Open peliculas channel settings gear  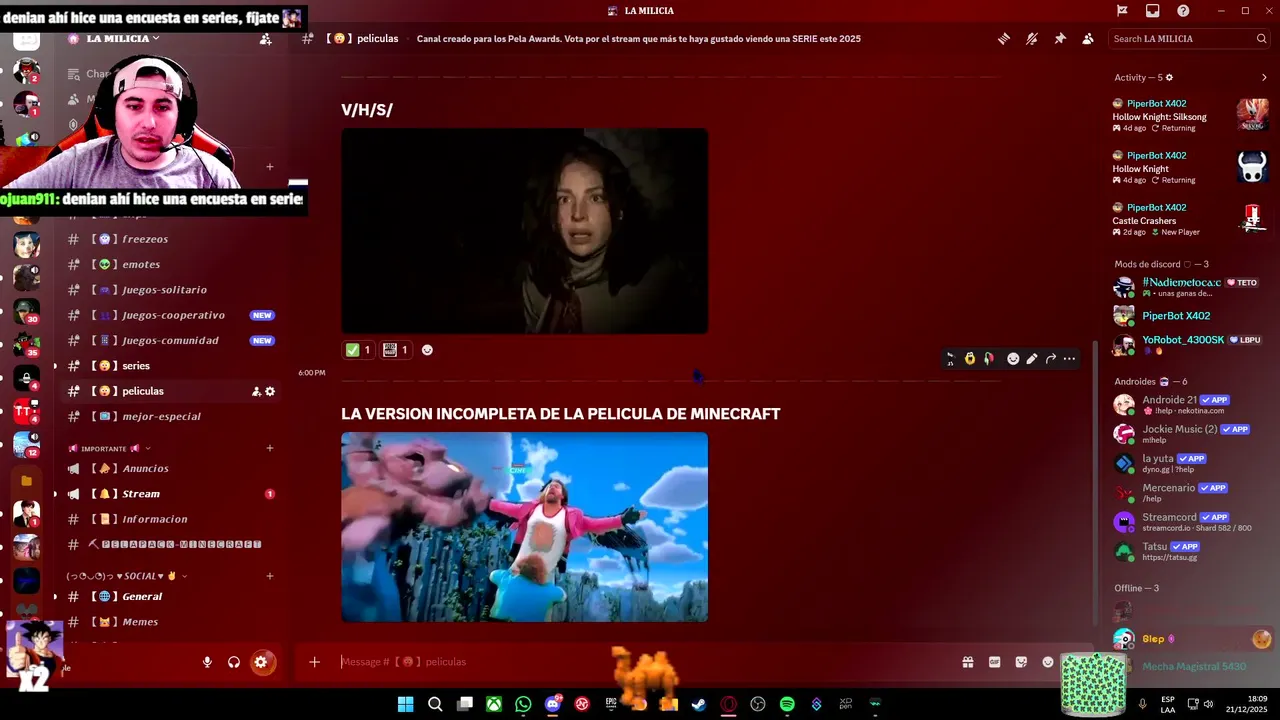(270, 391)
